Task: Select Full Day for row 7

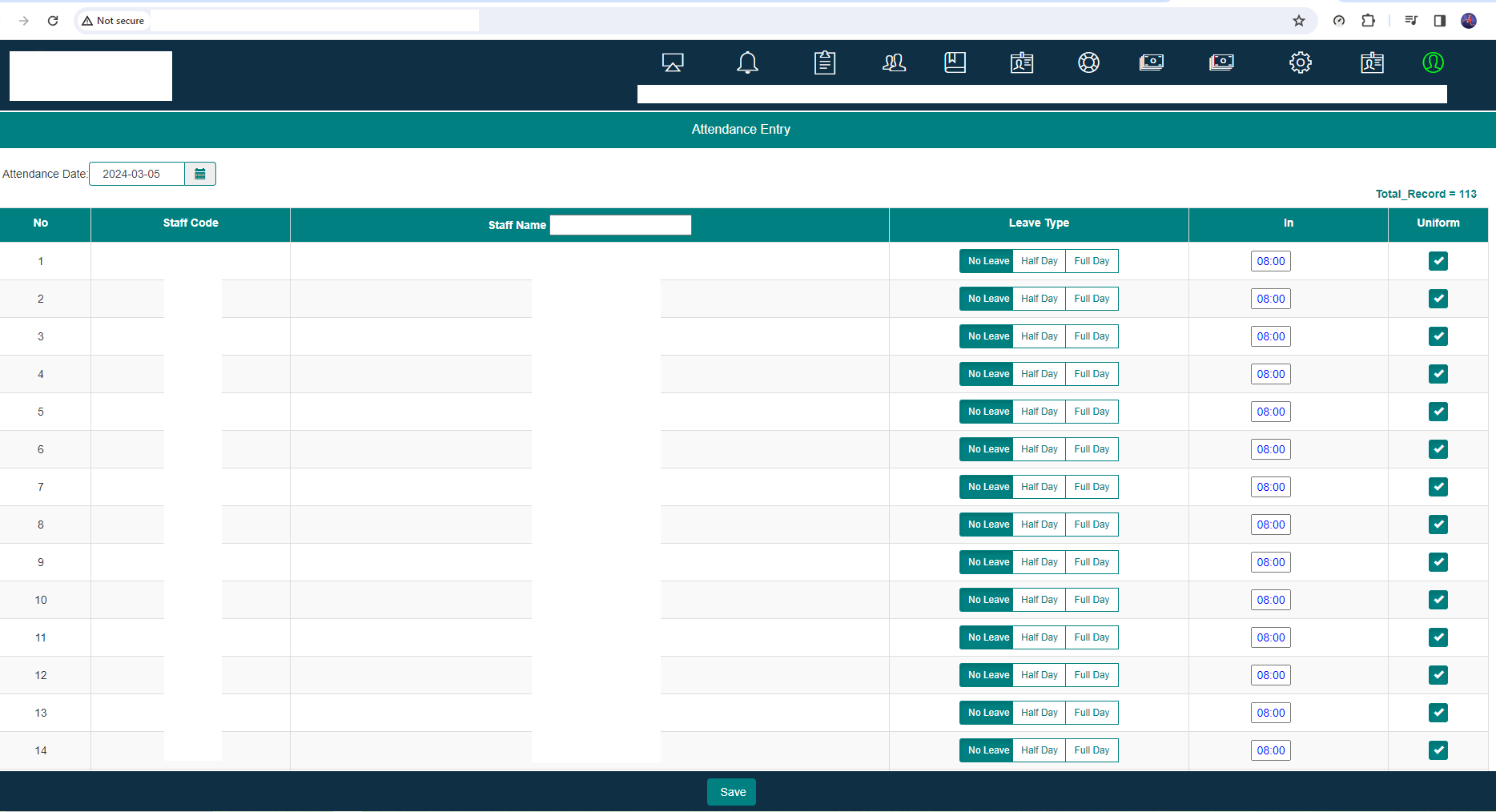Action: click(1092, 487)
